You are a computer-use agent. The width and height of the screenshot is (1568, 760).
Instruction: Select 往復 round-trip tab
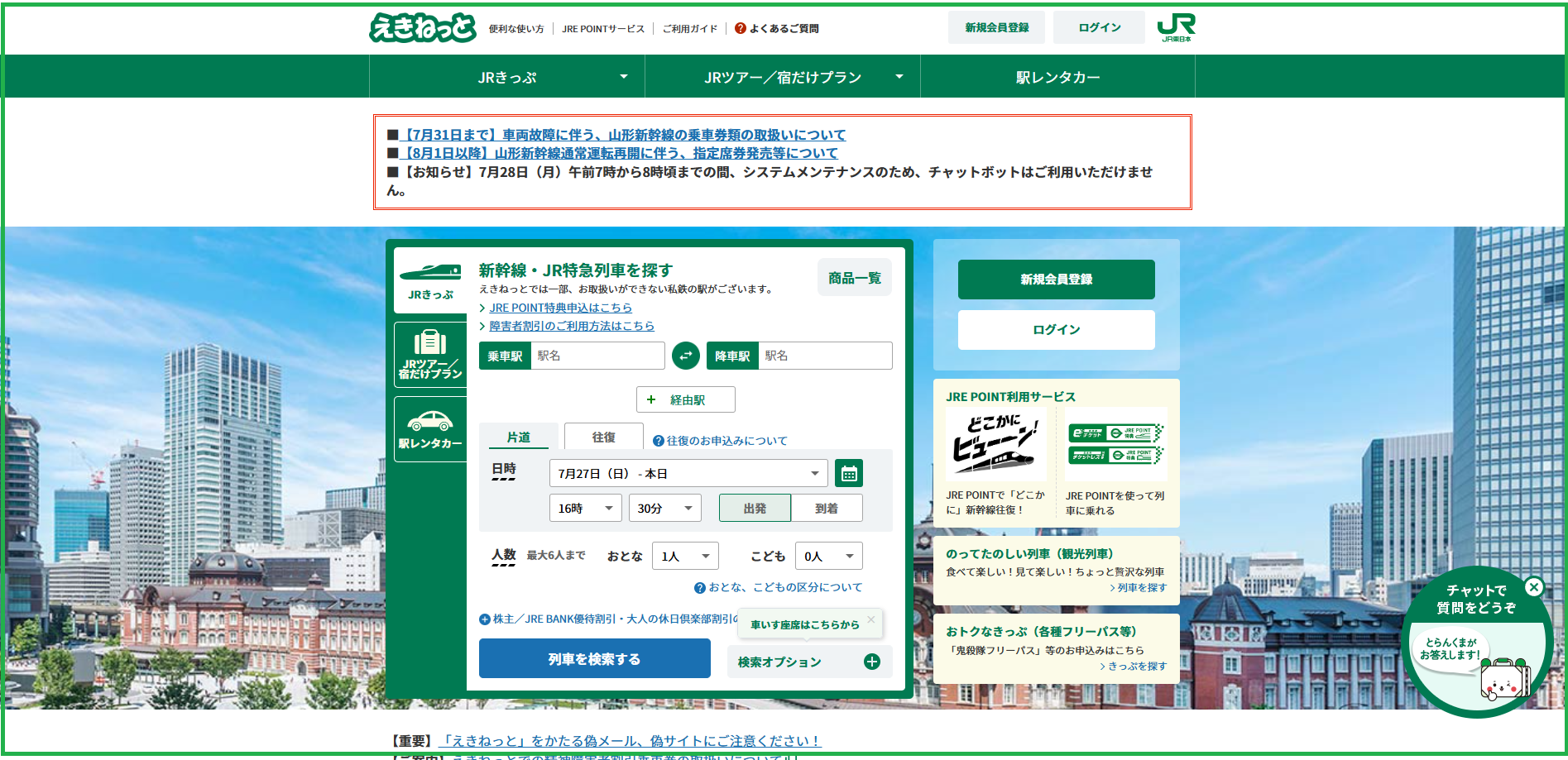click(604, 437)
